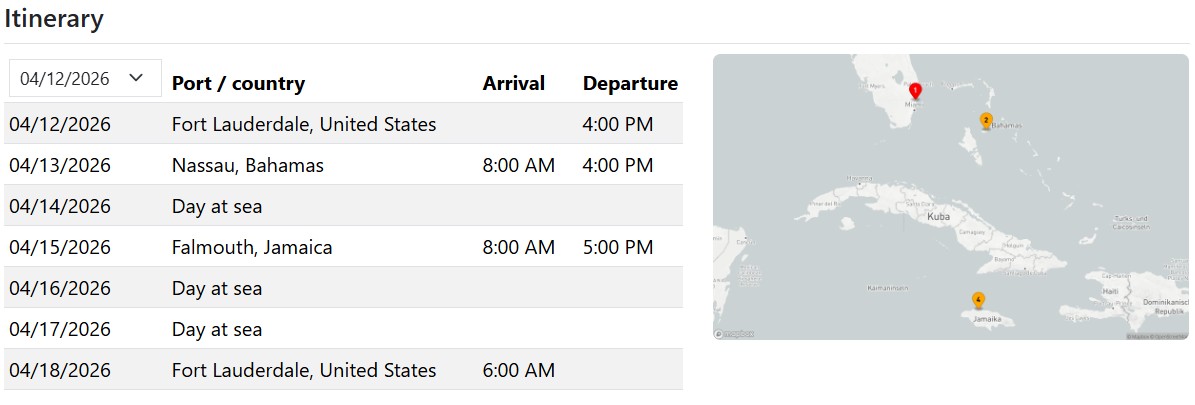Click the Port / country column header
The image size is (1195, 405).
pos(238,83)
